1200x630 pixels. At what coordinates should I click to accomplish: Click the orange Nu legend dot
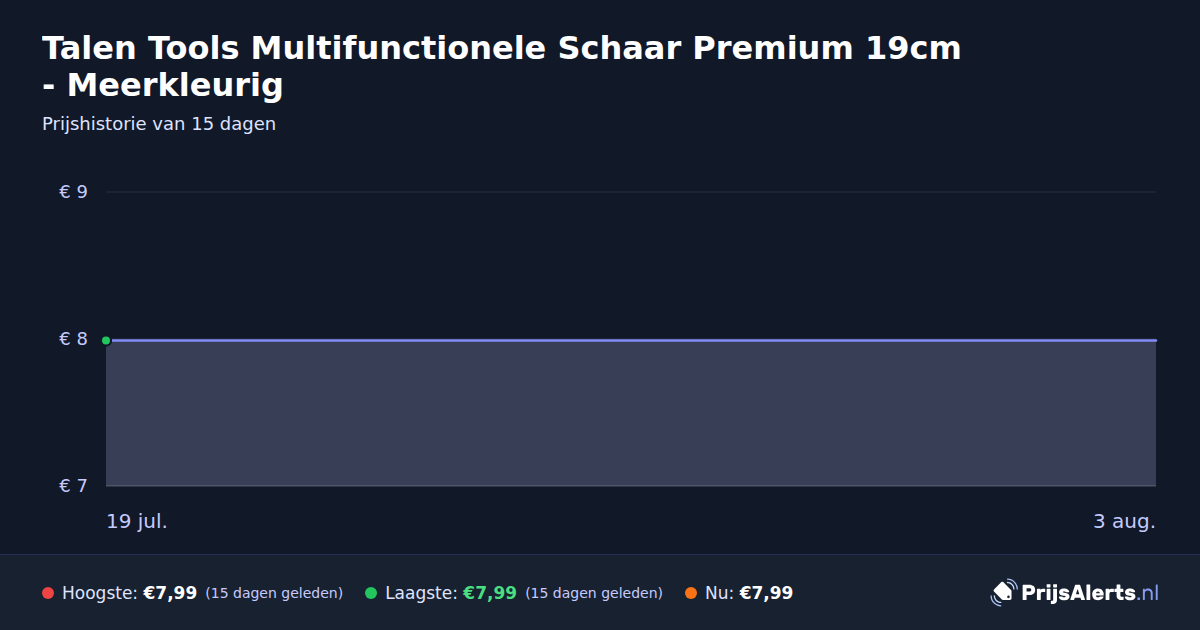point(691,593)
